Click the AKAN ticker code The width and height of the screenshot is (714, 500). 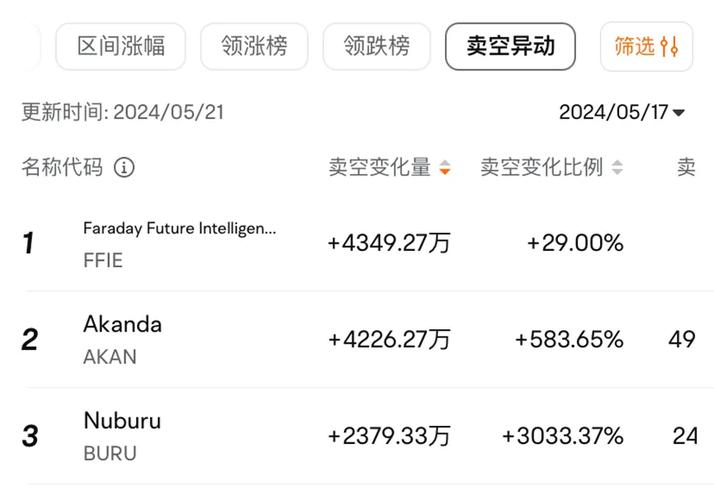[x=110, y=357]
